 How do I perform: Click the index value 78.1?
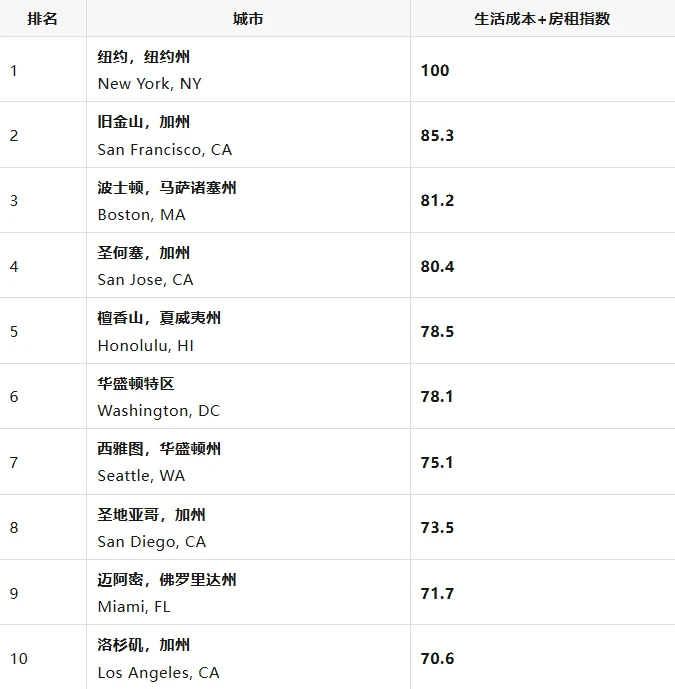pyautogui.click(x=436, y=396)
